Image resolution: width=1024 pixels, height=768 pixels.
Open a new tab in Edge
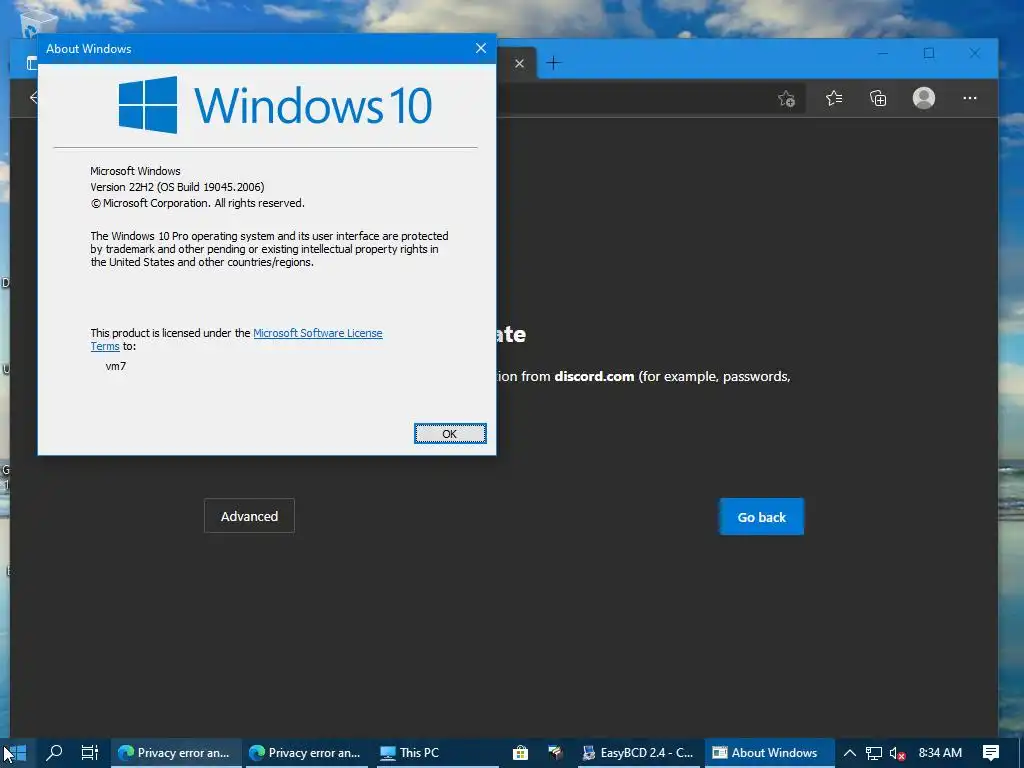pyautogui.click(x=553, y=63)
